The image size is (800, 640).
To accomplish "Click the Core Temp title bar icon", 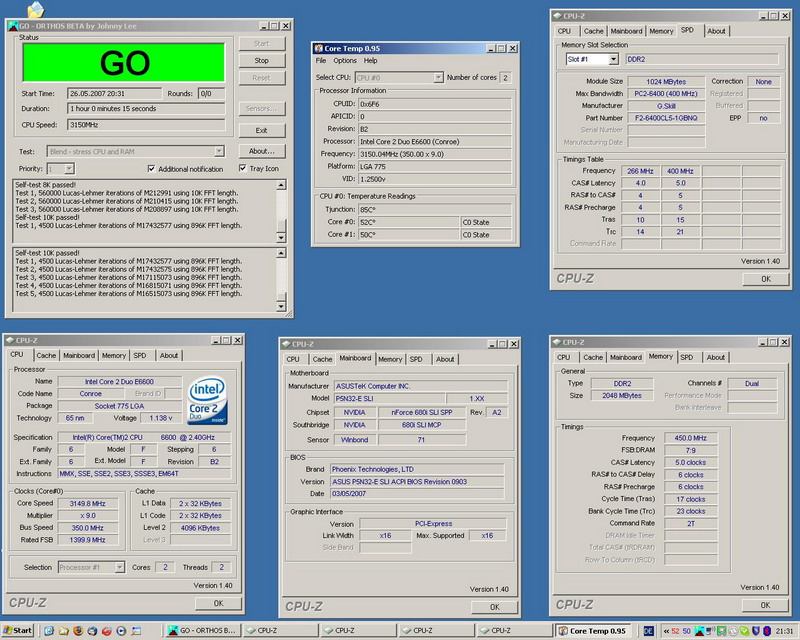I will [x=319, y=48].
